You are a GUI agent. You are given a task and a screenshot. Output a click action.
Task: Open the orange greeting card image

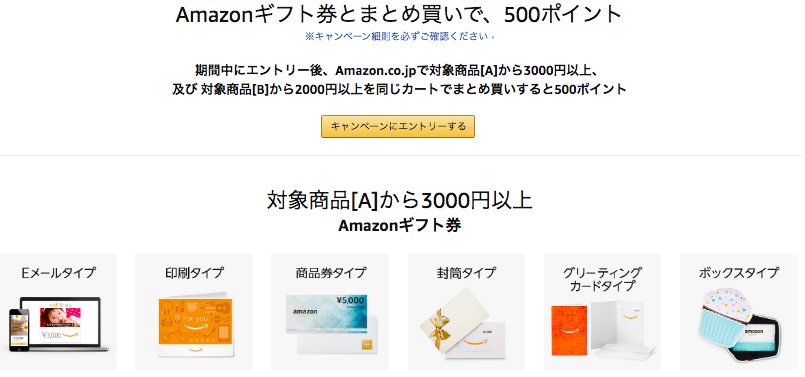pos(569,330)
